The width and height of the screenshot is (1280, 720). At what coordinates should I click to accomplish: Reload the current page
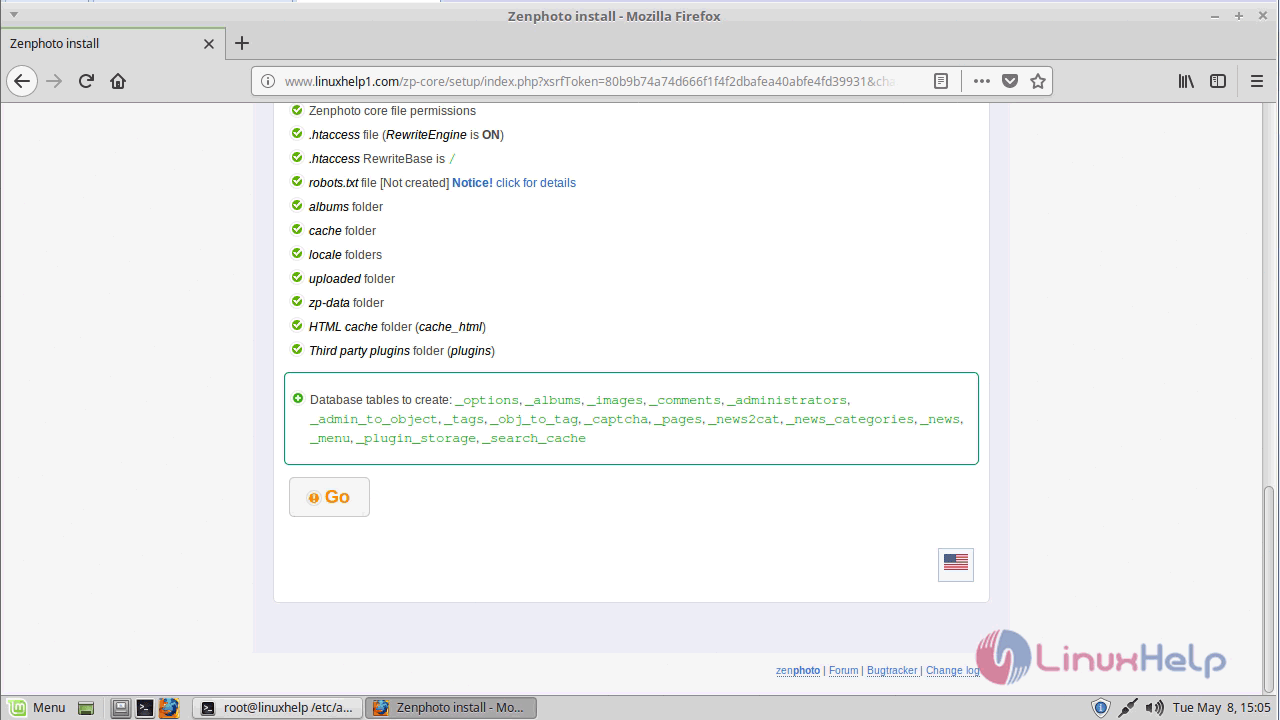86,81
